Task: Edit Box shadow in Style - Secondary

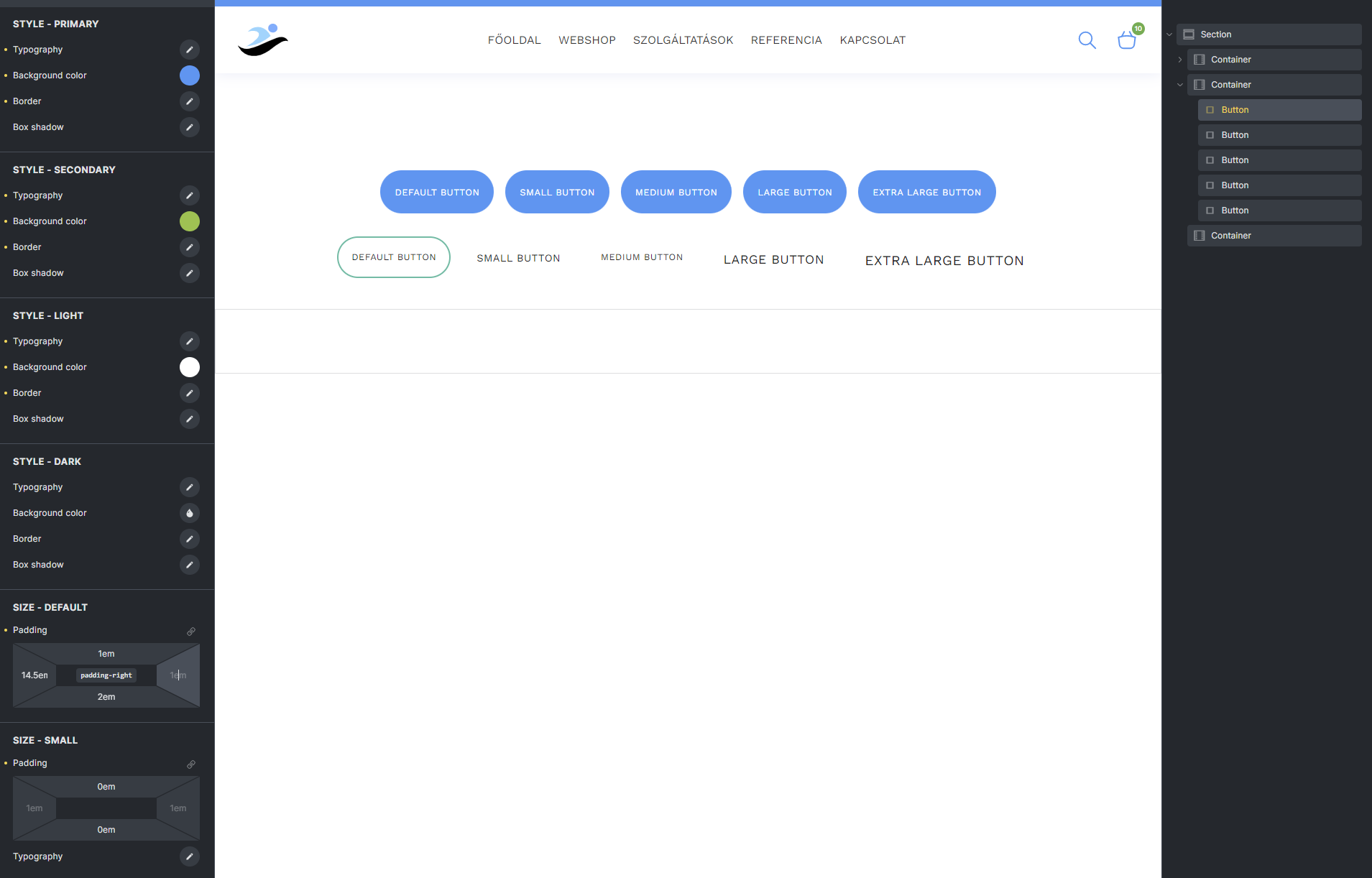Action: coord(190,273)
